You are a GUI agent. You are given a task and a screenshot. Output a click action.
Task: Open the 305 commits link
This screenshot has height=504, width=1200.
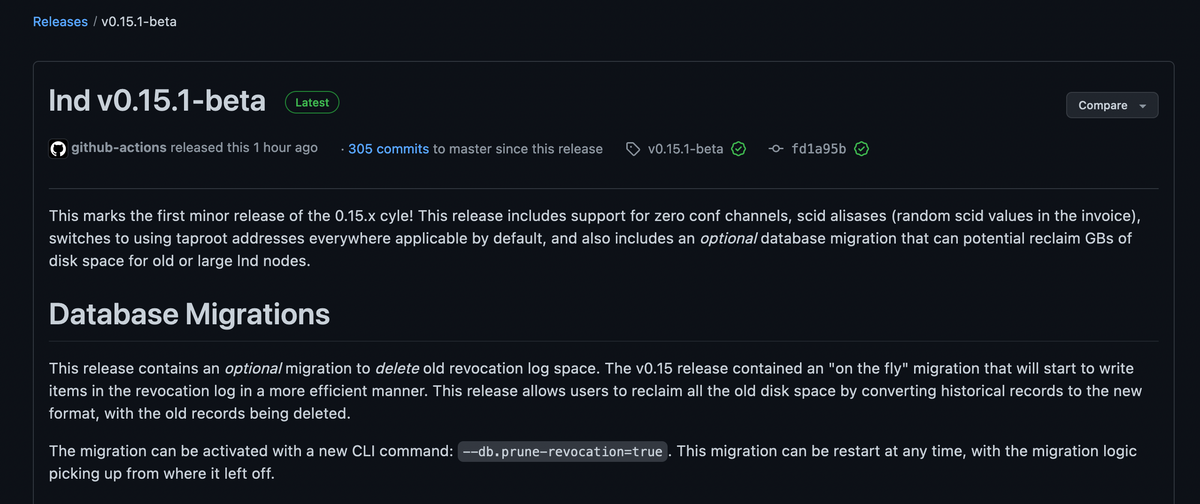[x=388, y=149]
